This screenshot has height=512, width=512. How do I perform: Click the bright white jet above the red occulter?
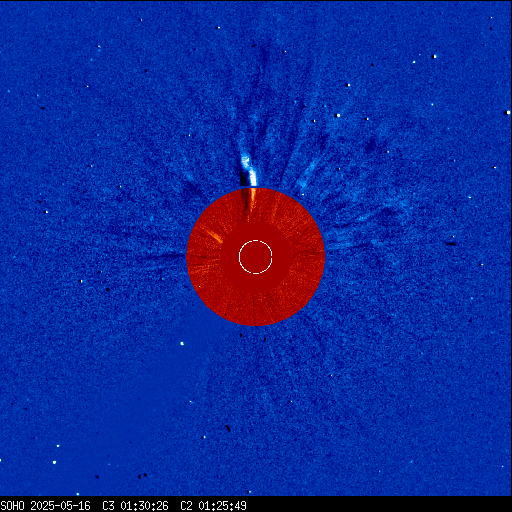coord(249,169)
